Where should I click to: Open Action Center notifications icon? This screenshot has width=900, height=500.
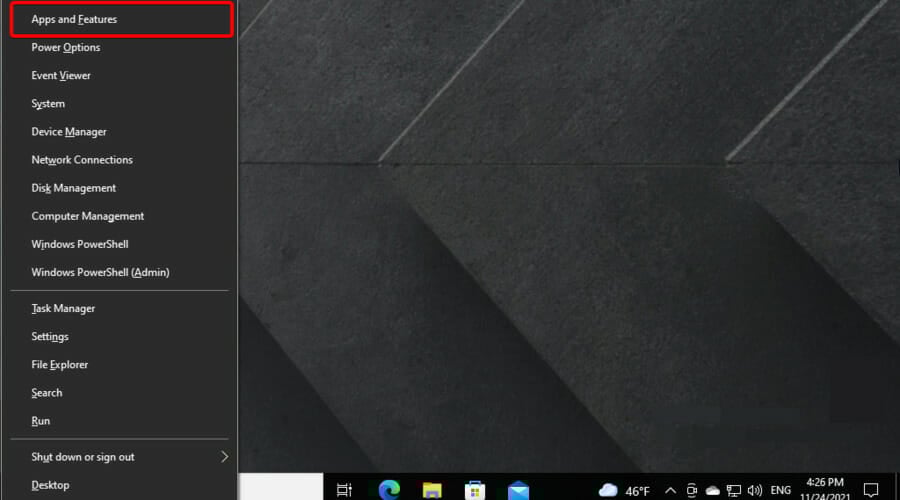coord(871,490)
